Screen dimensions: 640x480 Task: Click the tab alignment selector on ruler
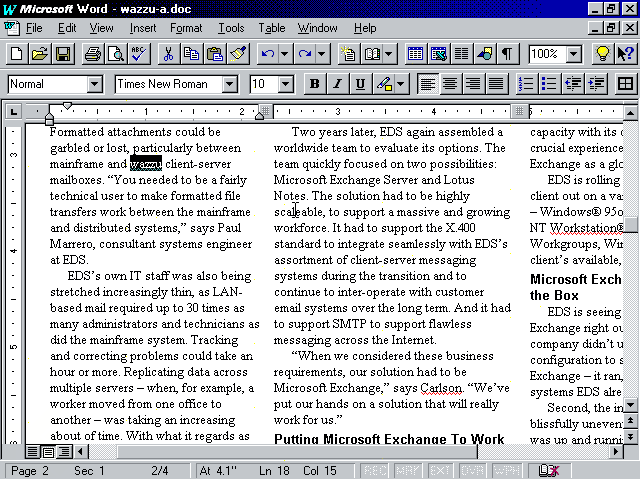(13, 111)
